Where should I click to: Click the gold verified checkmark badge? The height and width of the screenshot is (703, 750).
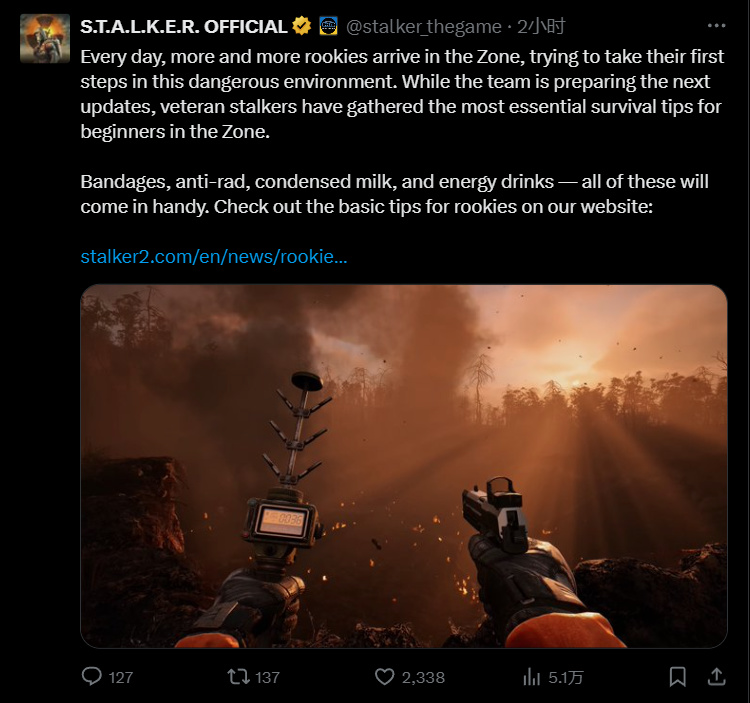[x=302, y=26]
